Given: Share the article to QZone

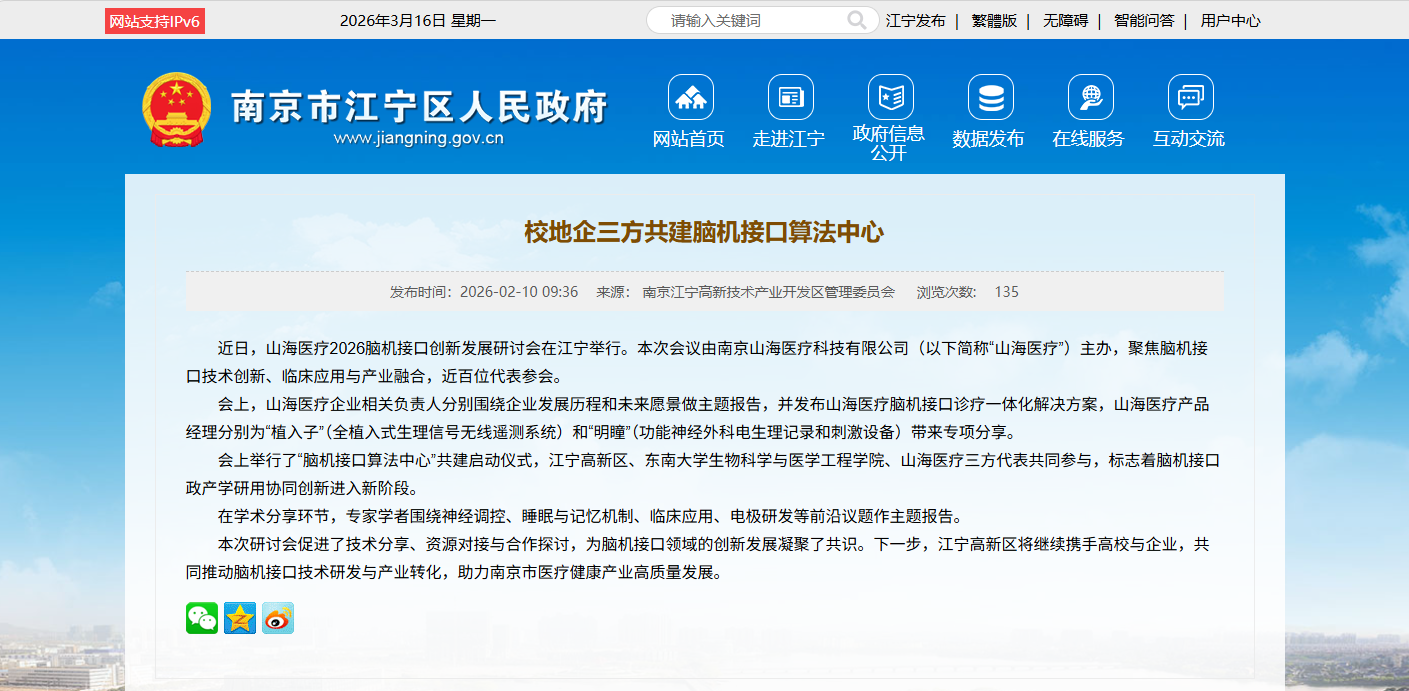Looking at the screenshot, I should coord(240,618).
